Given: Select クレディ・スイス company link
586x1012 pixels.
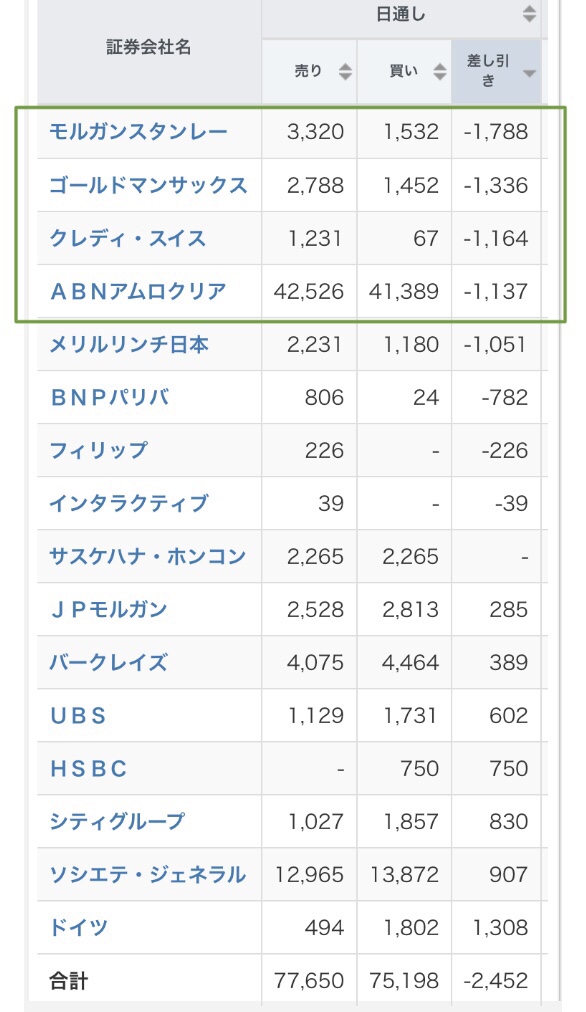Looking at the screenshot, I should 128,238.
